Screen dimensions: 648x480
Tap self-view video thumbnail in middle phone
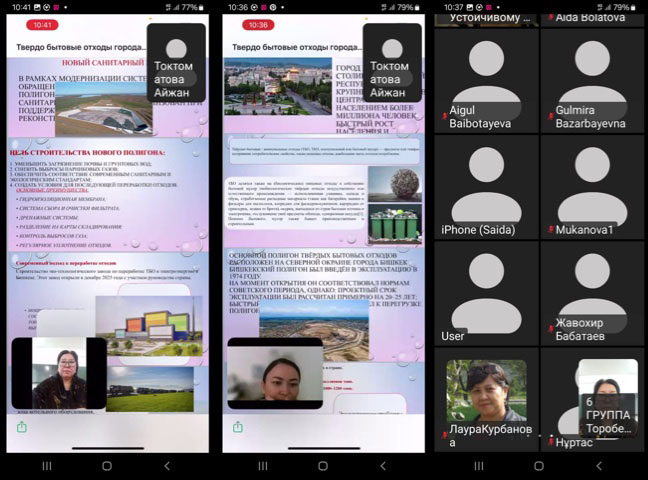pos(274,373)
